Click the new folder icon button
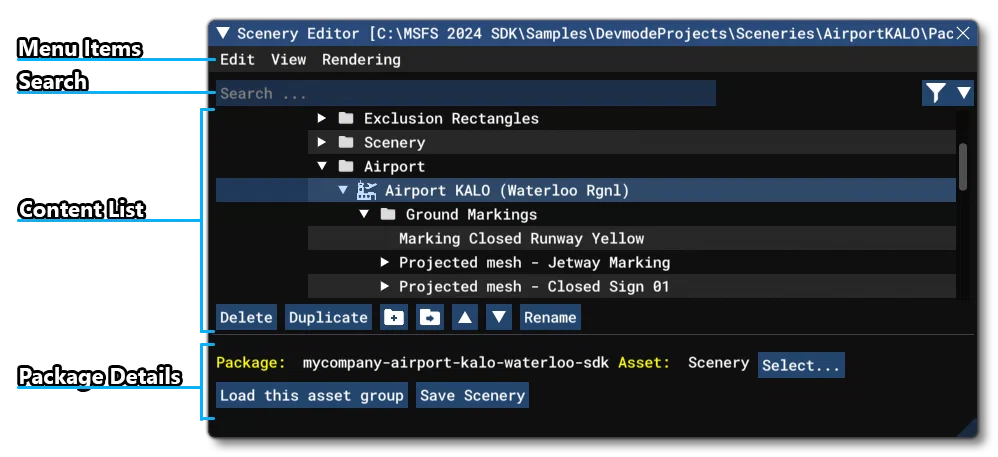Viewport: 998px width, 457px height. [394, 317]
